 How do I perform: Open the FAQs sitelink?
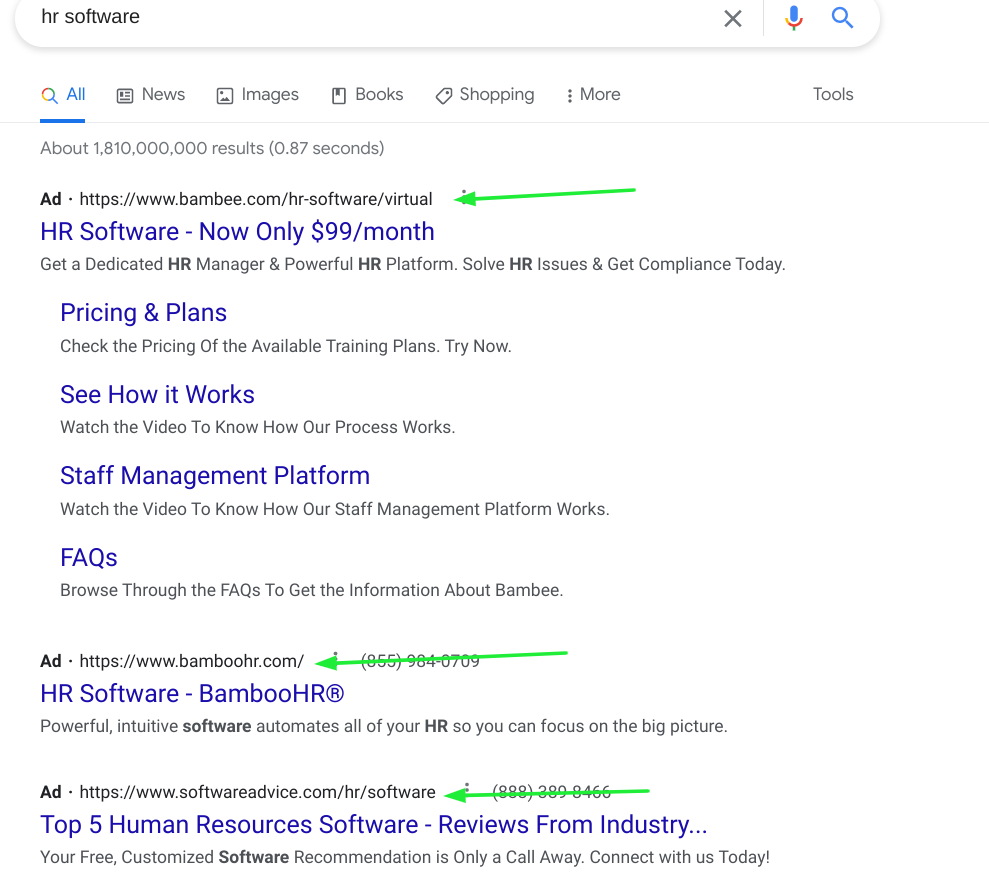(89, 558)
